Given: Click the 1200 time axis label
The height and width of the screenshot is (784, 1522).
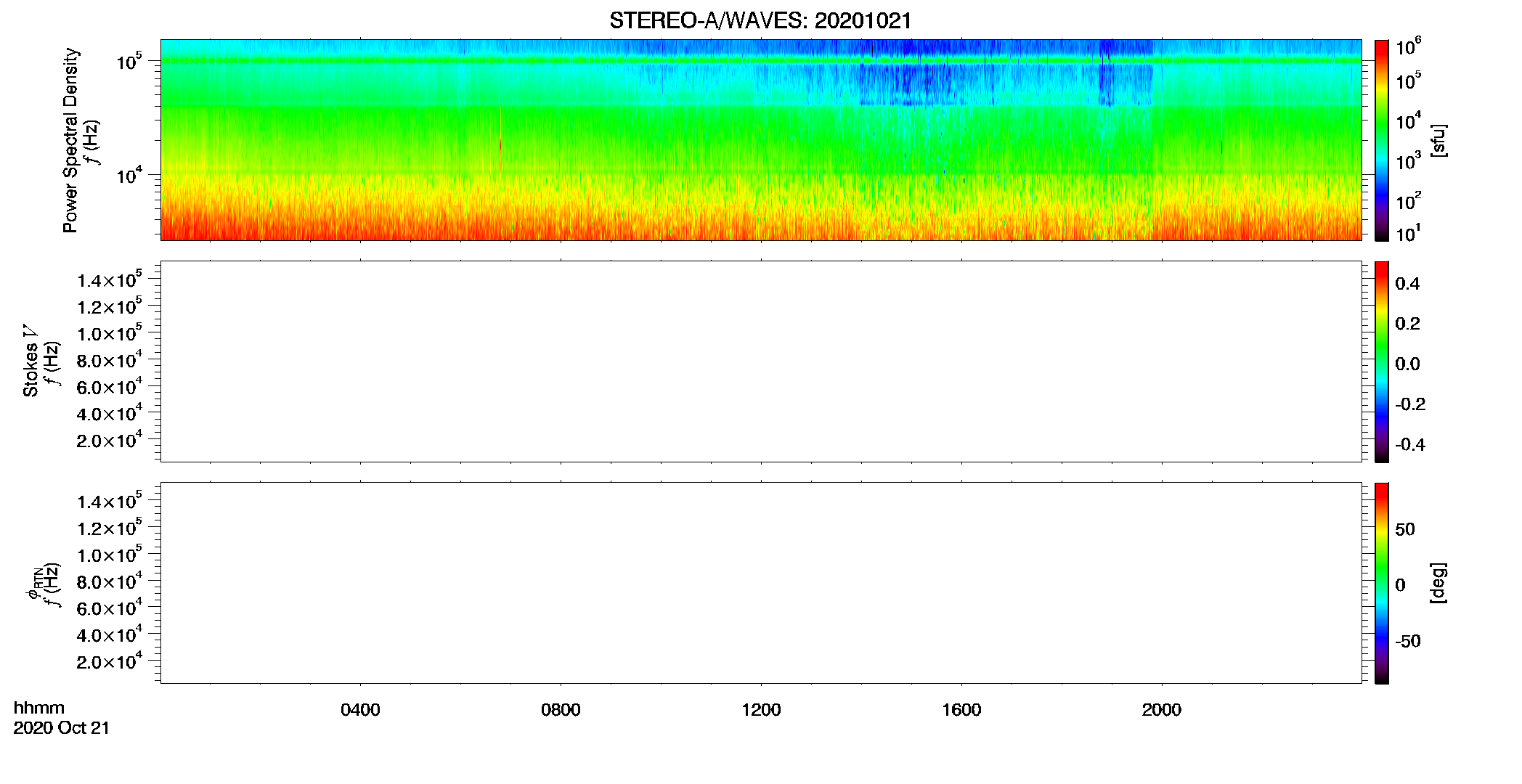Looking at the screenshot, I should (761, 710).
